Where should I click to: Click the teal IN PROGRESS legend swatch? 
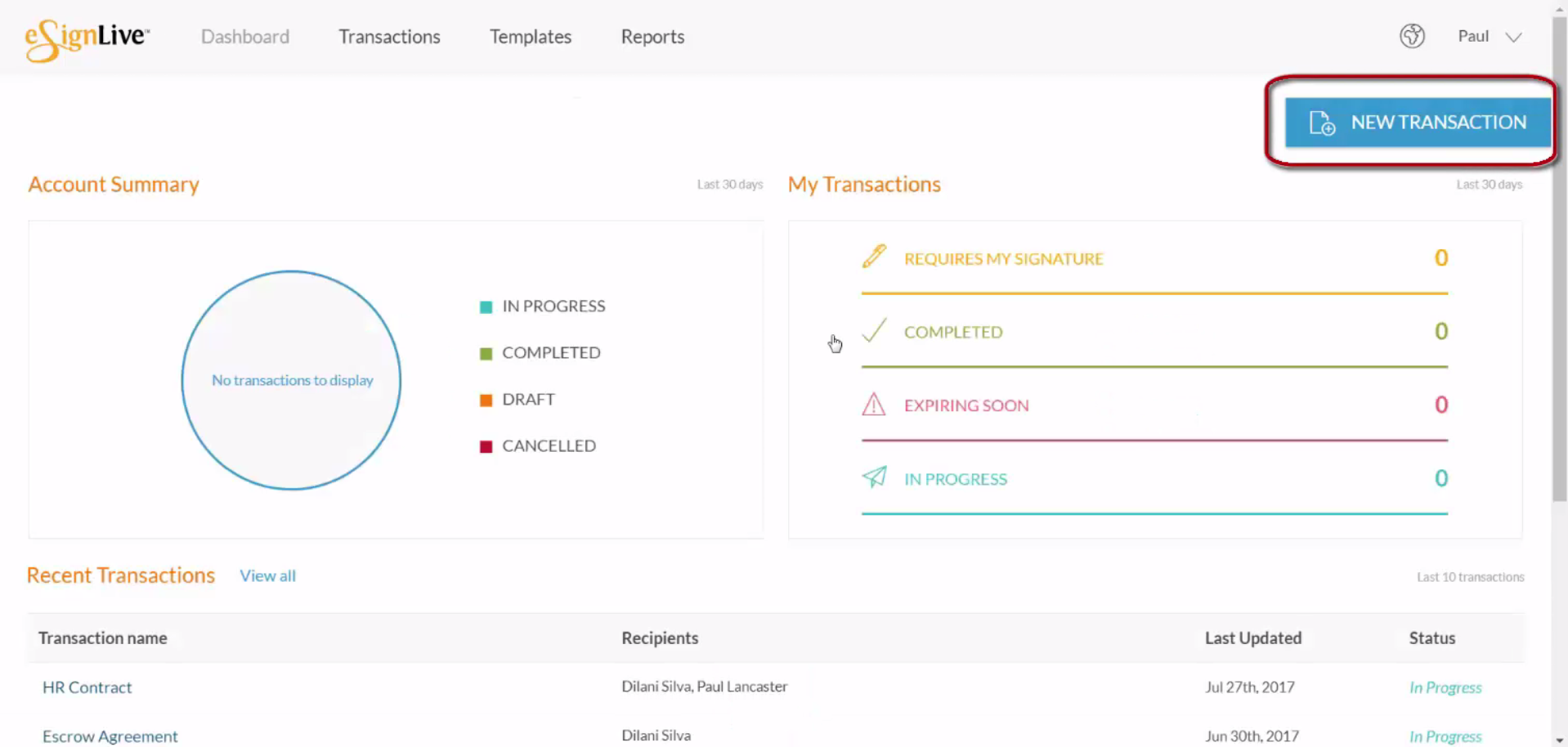click(486, 307)
